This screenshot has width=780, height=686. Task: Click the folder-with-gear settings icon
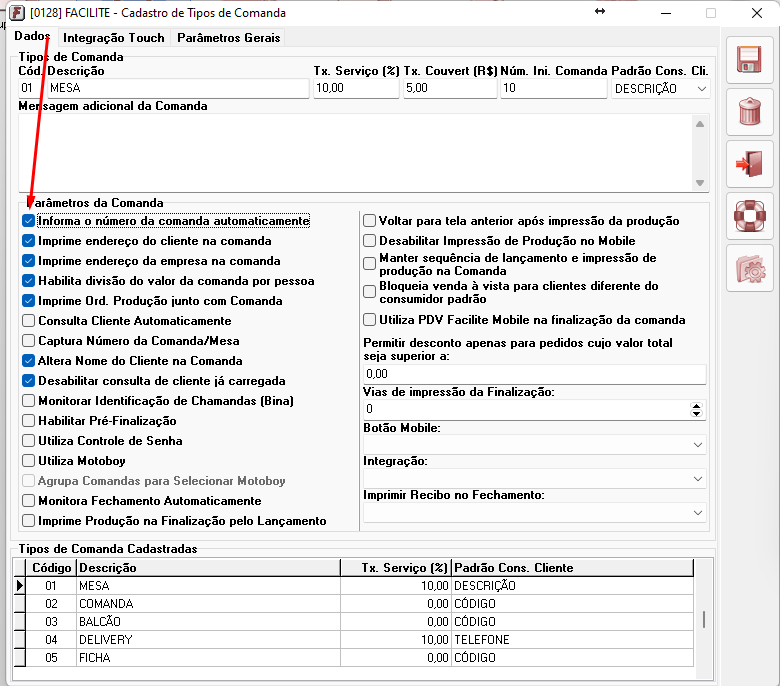pos(749,268)
